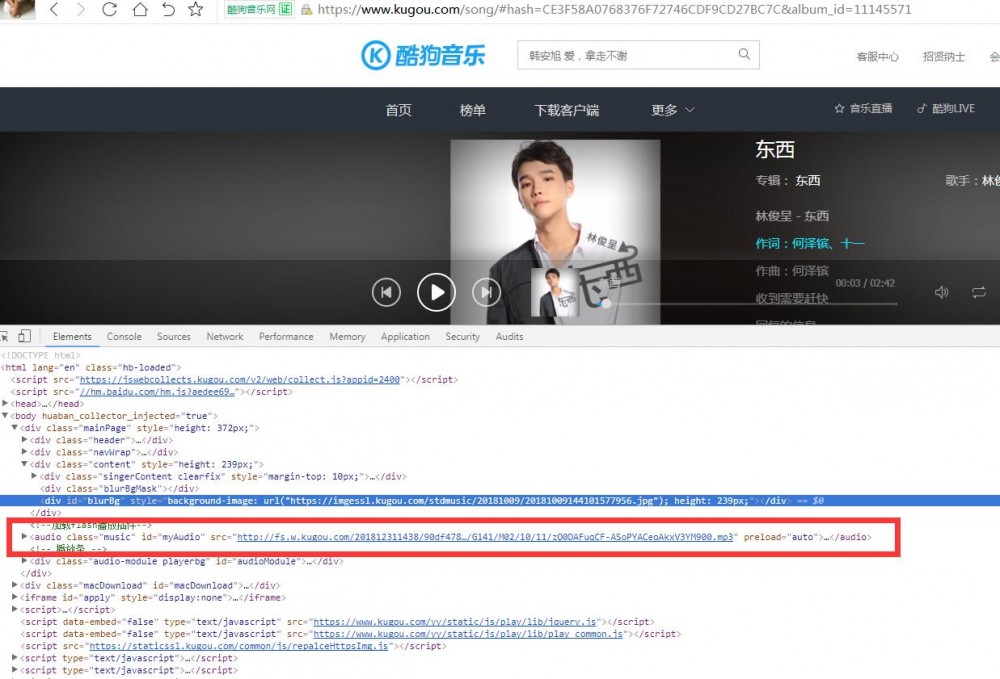Toggle the bookmark star in the address bar
The image size is (1000, 679).
(x=196, y=9)
